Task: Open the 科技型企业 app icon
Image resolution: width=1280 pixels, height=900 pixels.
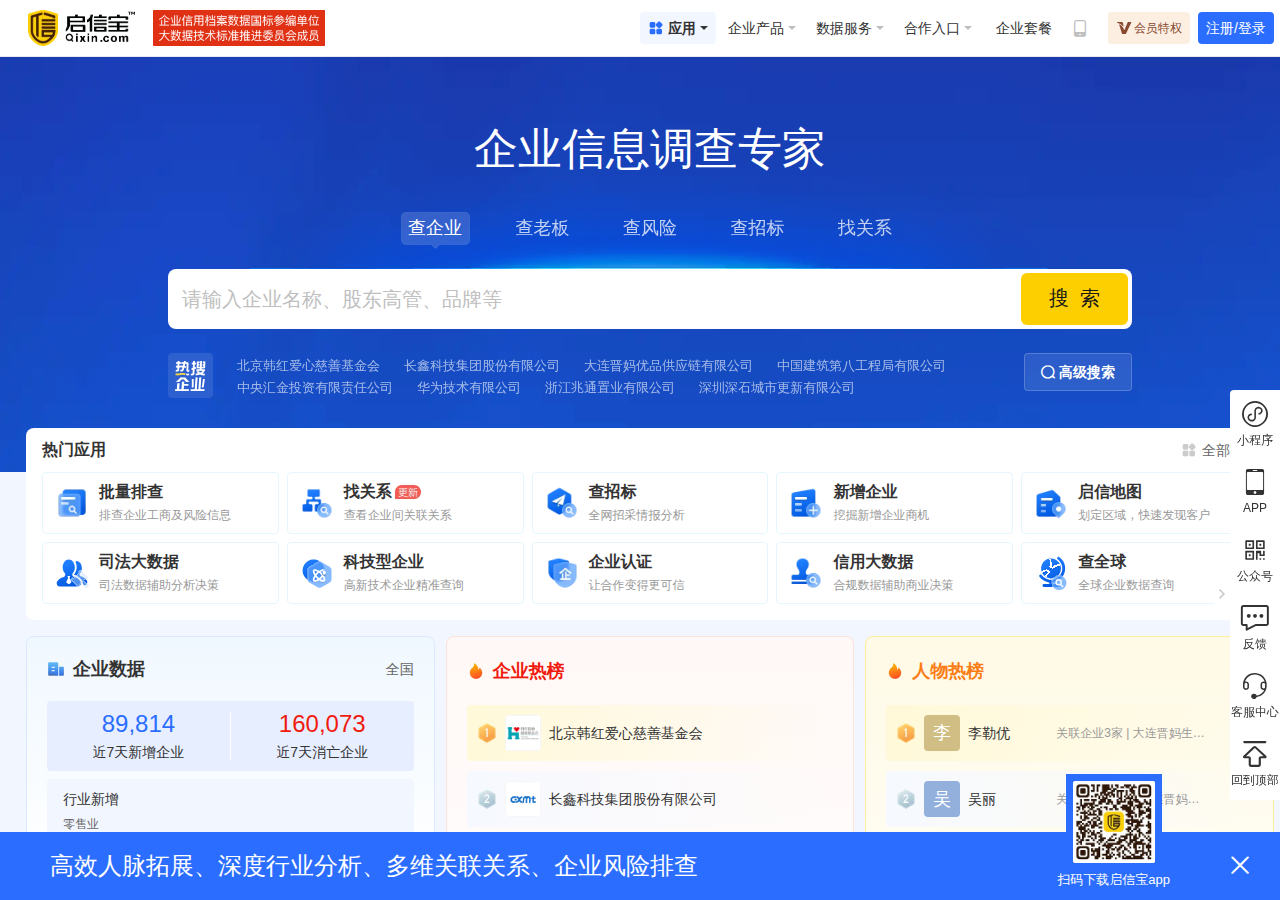Action: pos(317,573)
